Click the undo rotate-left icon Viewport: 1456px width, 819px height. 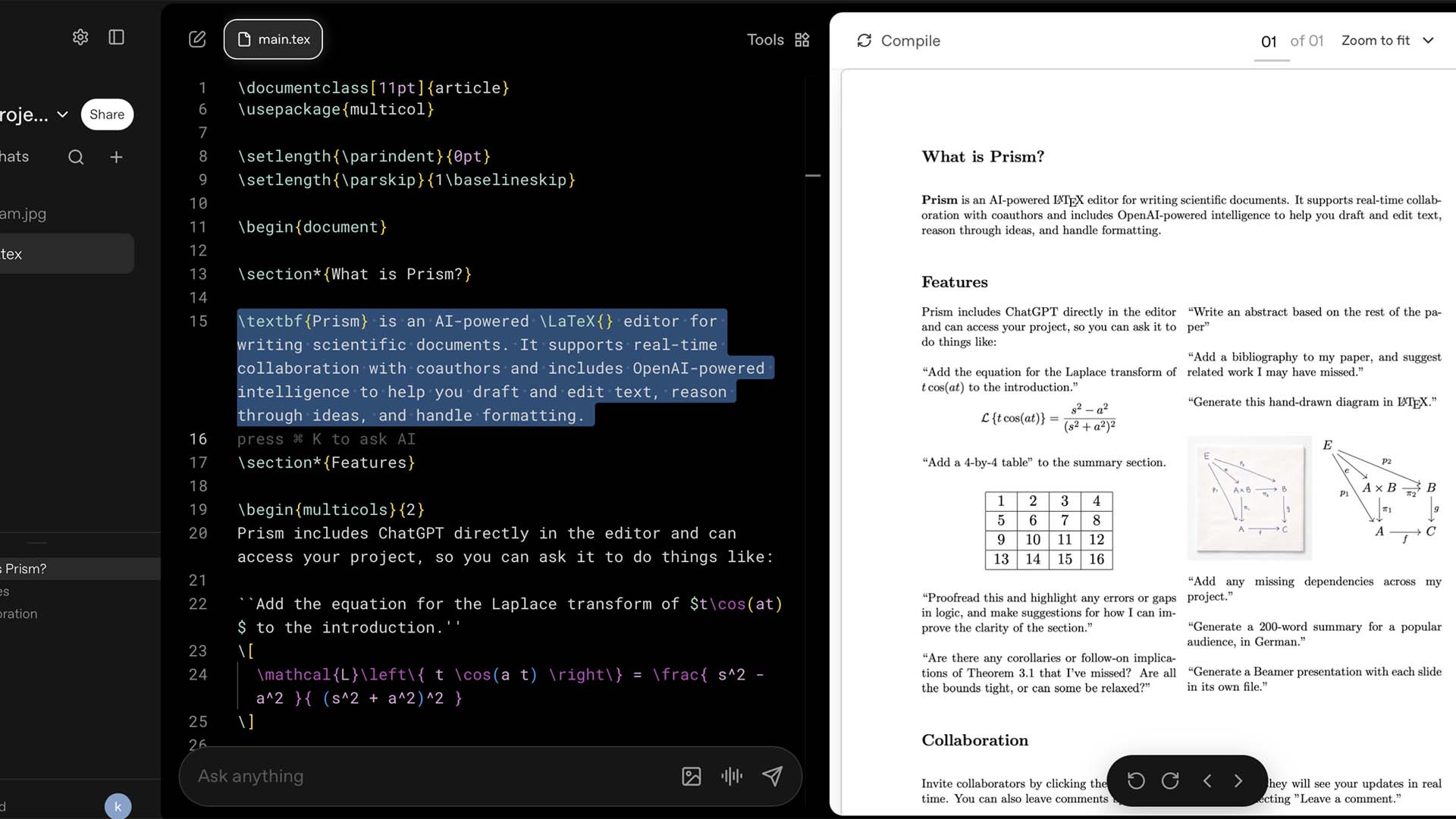[1136, 780]
